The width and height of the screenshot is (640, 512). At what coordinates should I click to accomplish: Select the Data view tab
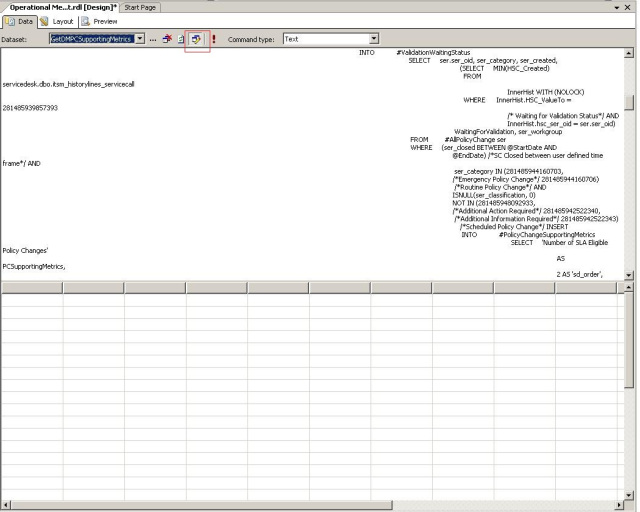click(x=20, y=22)
